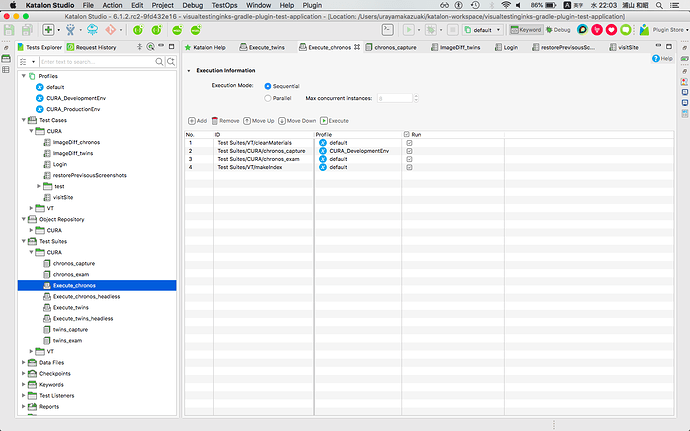Expand the test folder under CURA

click(39, 186)
